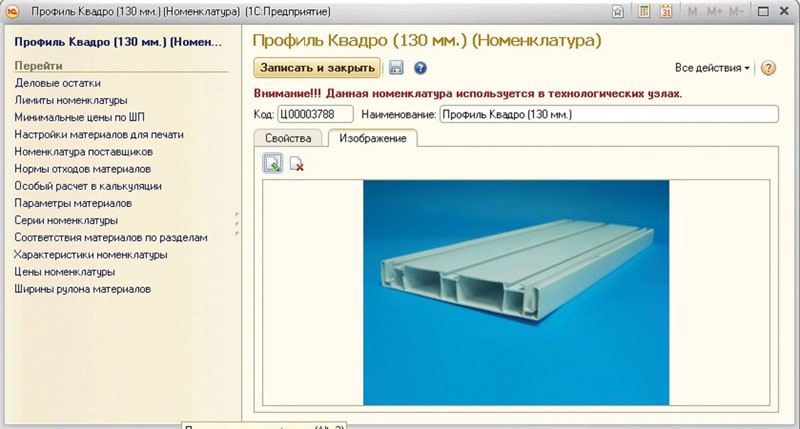The width and height of the screenshot is (800, 429).
Task: Navigate to Серии номенклатуры
Action: click(66, 220)
